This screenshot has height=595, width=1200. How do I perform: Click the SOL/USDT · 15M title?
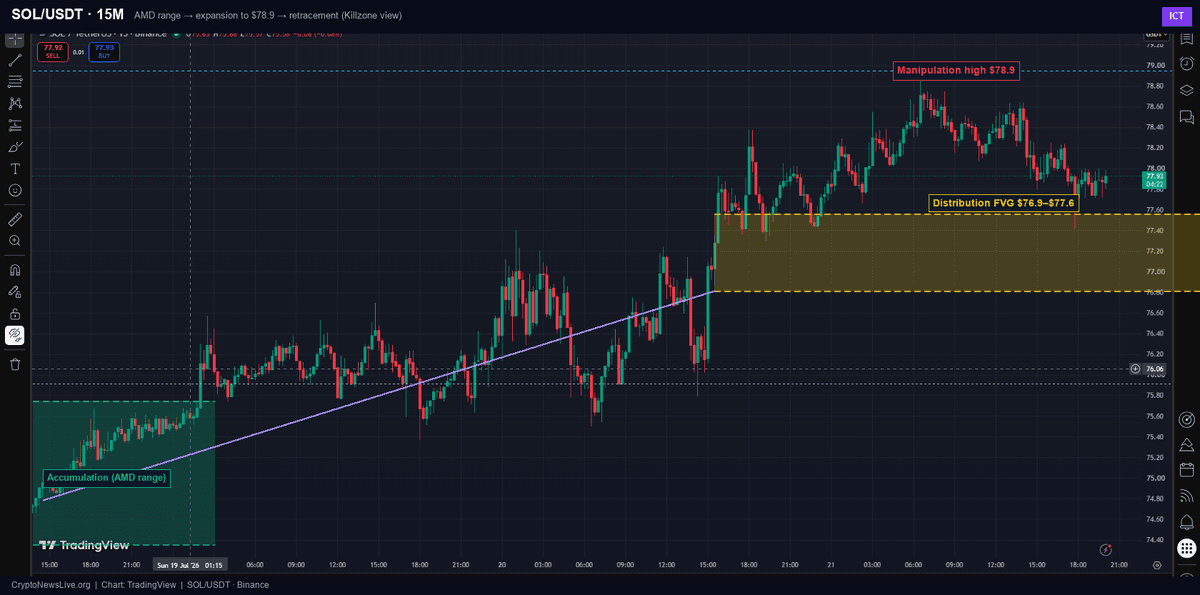[67, 16]
